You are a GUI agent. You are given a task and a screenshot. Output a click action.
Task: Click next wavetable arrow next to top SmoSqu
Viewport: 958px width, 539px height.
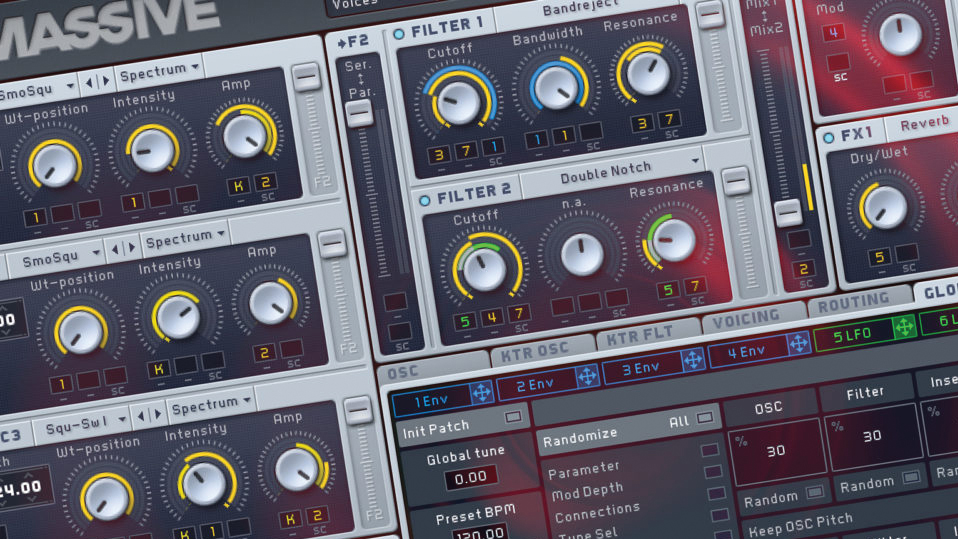coord(106,79)
